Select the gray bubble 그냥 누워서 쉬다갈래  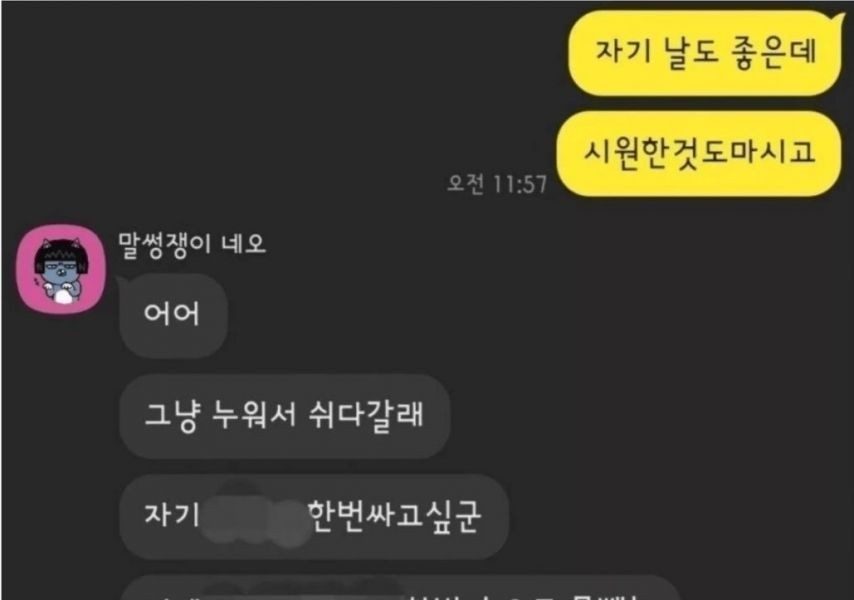coord(284,417)
